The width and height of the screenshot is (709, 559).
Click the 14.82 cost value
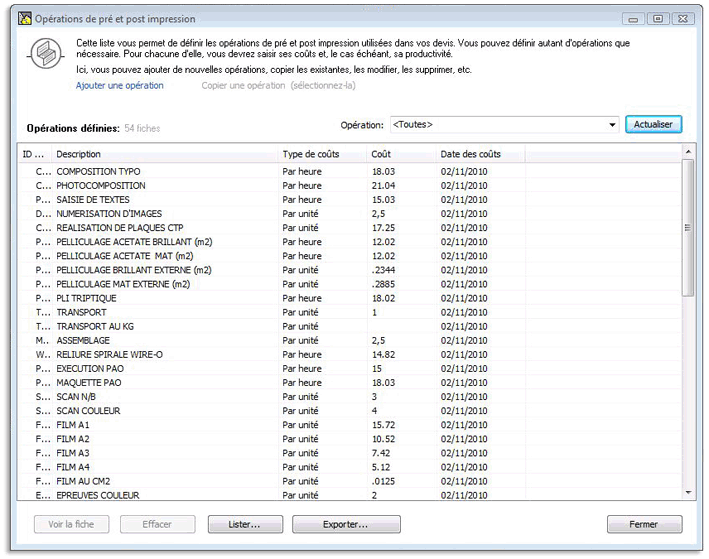tap(383, 354)
